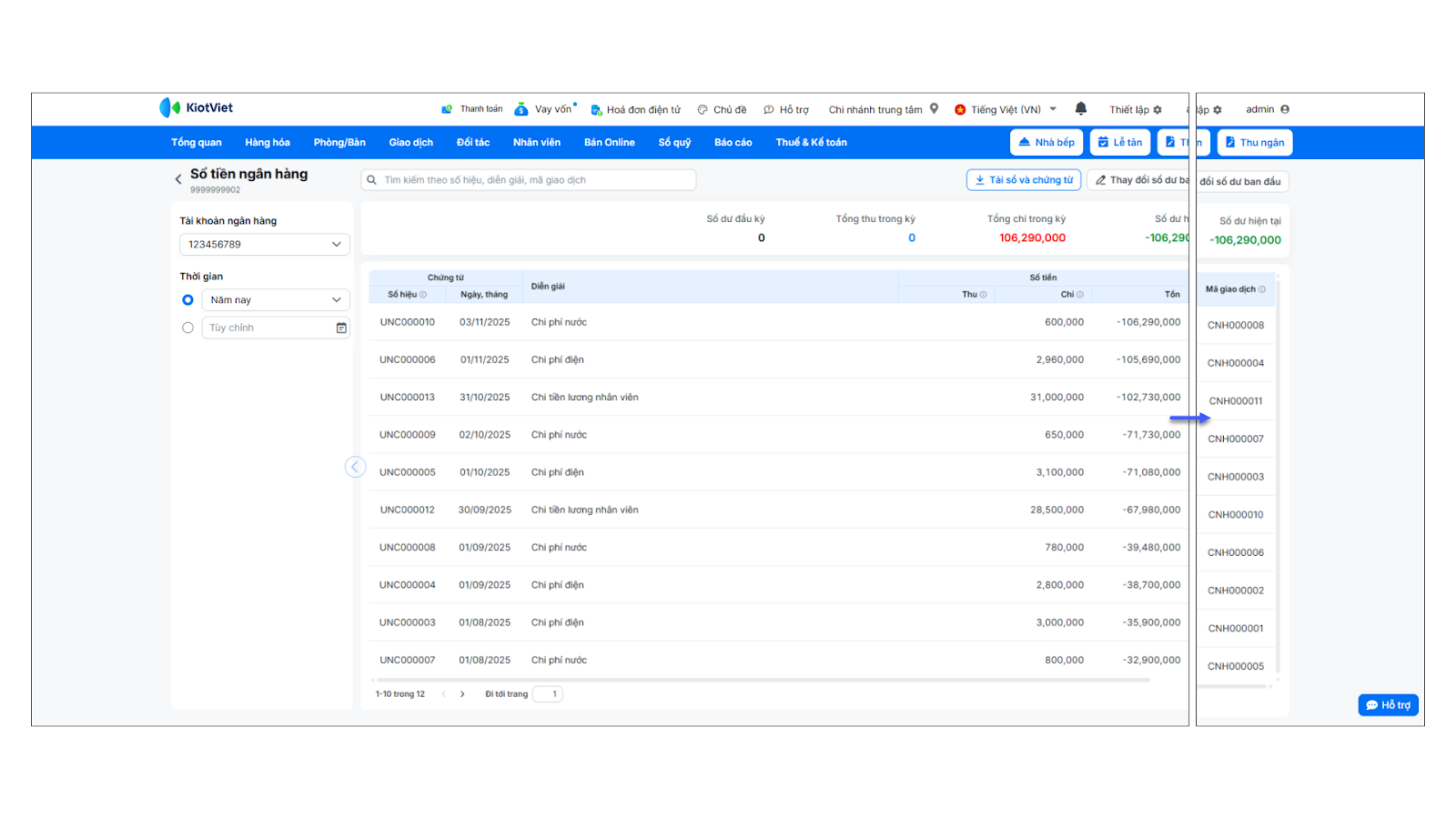Image resolution: width=1456 pixels, height=819 pixels.
Task: Select the Chi nhánh trung tâm branch location
Action: (884, 109)
